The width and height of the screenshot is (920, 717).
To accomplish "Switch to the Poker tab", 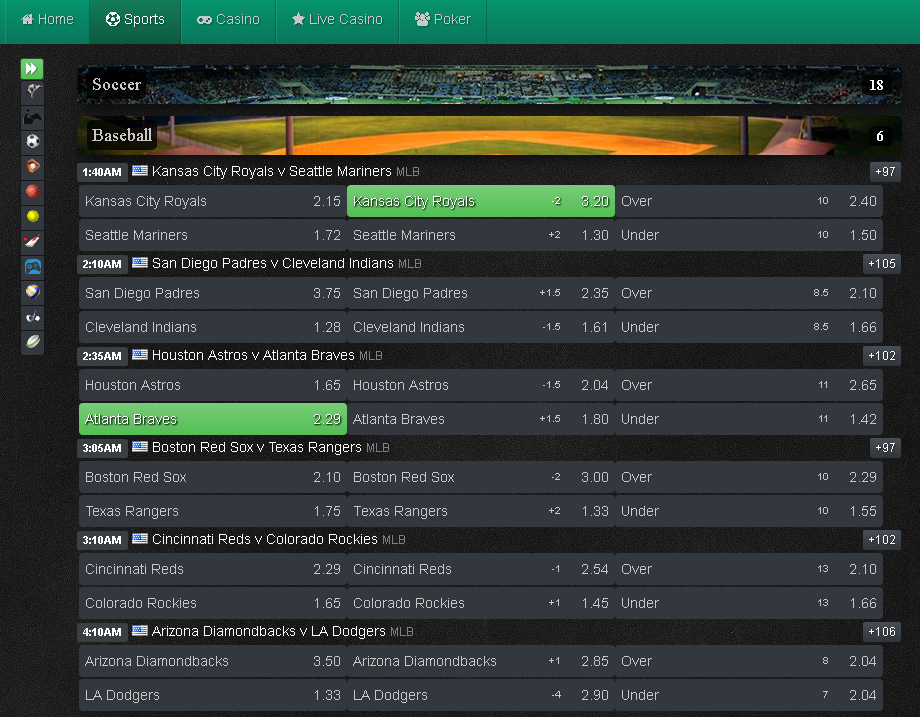I will pyautogui.click(x=443, y=19).
